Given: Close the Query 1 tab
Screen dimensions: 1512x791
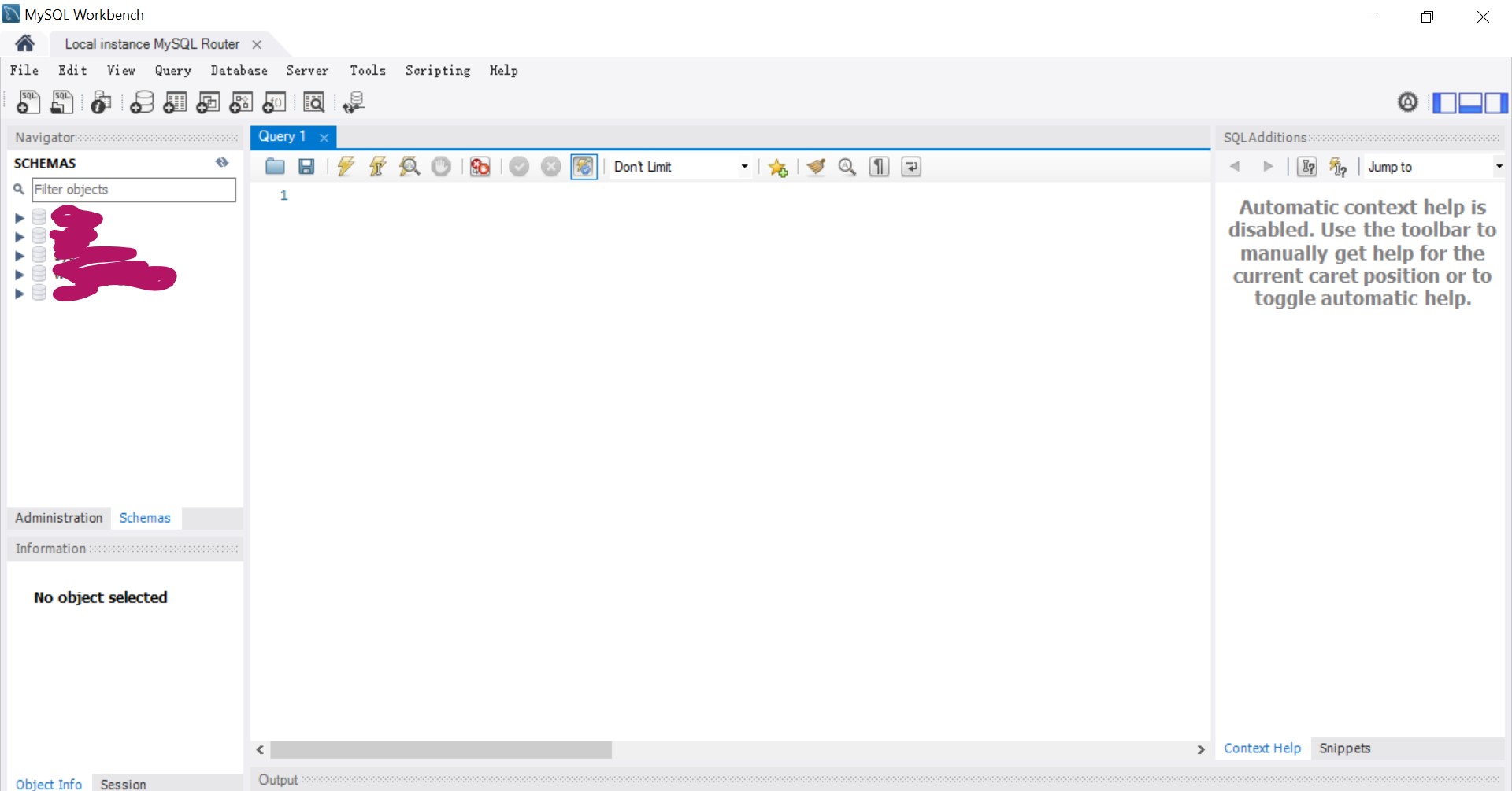Looking at the screenshot, I should [x=324, y=137].
